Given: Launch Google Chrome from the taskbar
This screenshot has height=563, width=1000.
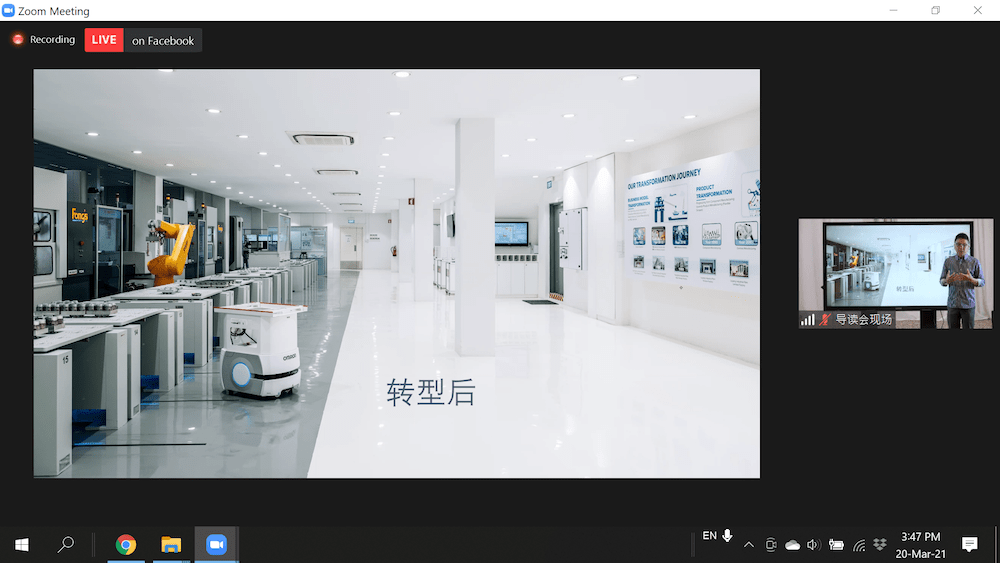Looking at the screenshot, I should pos(126,545).
